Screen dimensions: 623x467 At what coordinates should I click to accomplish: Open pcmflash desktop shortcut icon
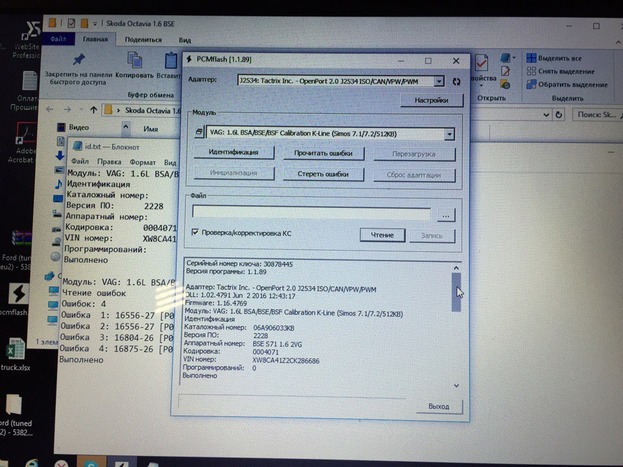(x=17, y=292)
